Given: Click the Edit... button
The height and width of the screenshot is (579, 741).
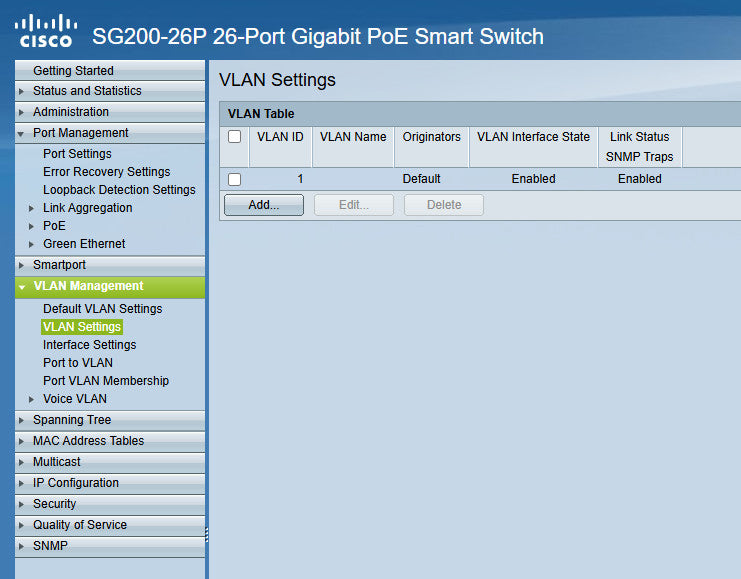Looking at the screenshot, I should pos(354,205).
